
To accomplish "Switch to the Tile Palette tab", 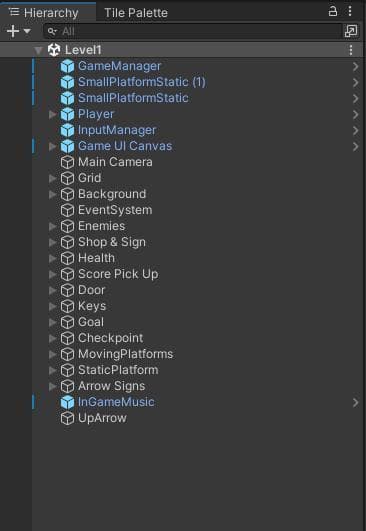I will (x=136, y=13).
